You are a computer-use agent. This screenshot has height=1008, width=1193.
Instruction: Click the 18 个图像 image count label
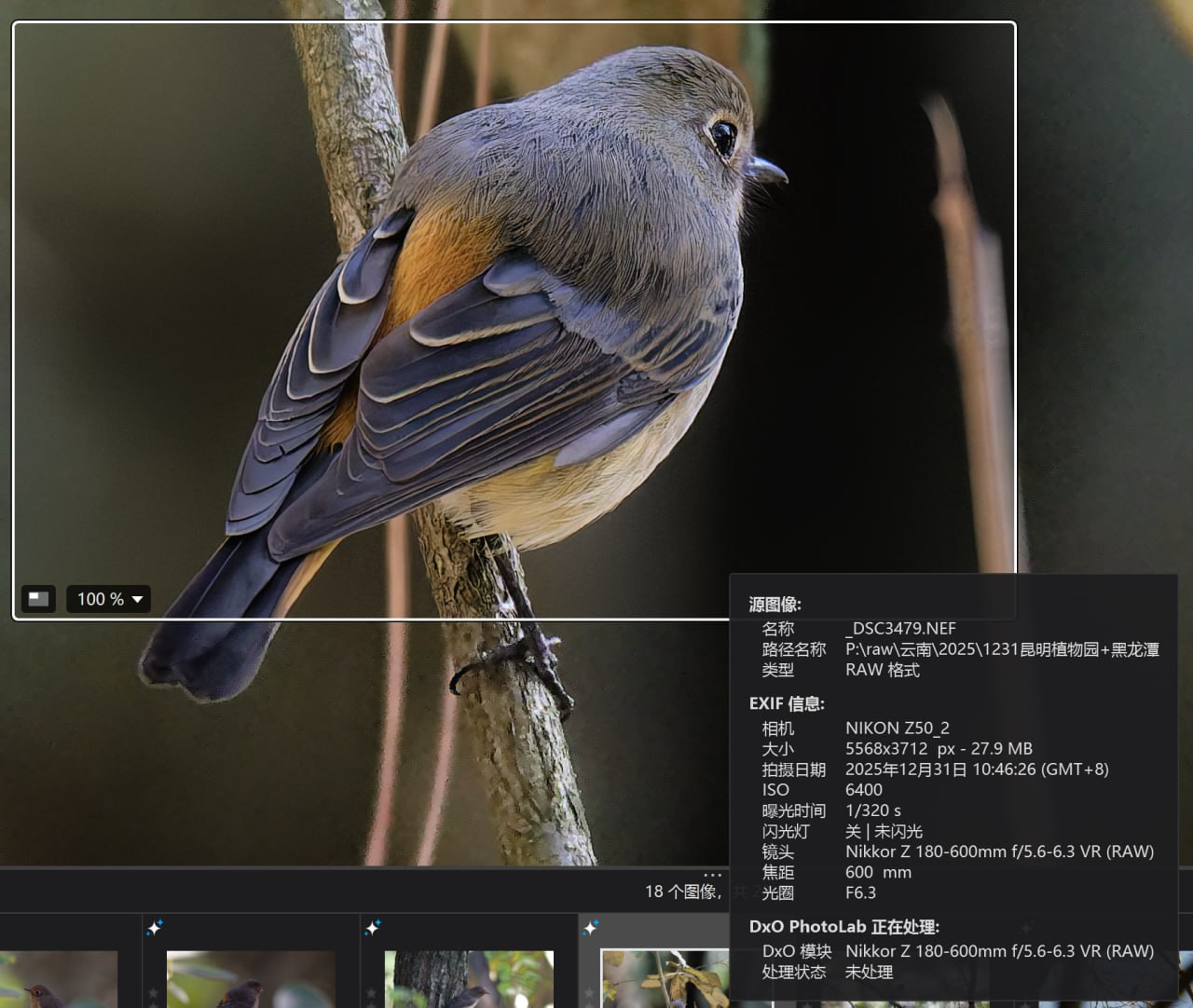pos(682,892)
